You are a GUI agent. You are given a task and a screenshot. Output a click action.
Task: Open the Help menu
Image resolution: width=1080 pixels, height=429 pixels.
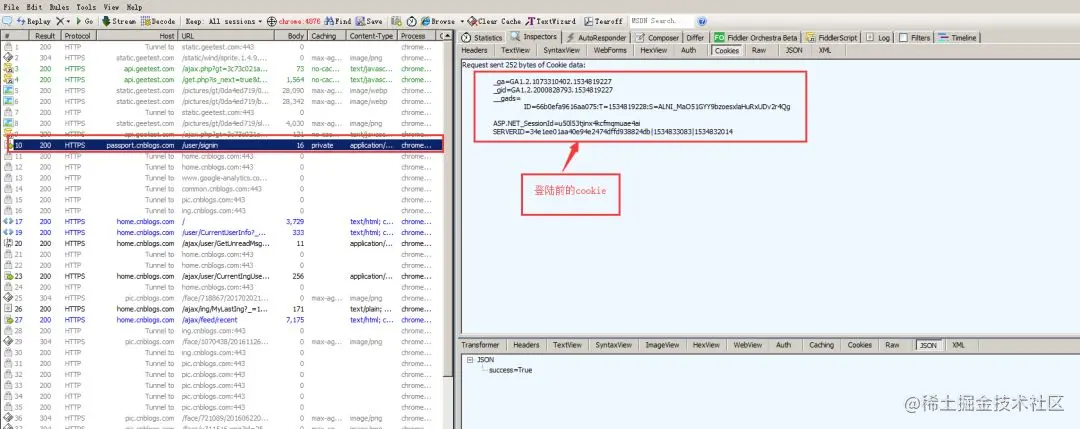(134, 6)
